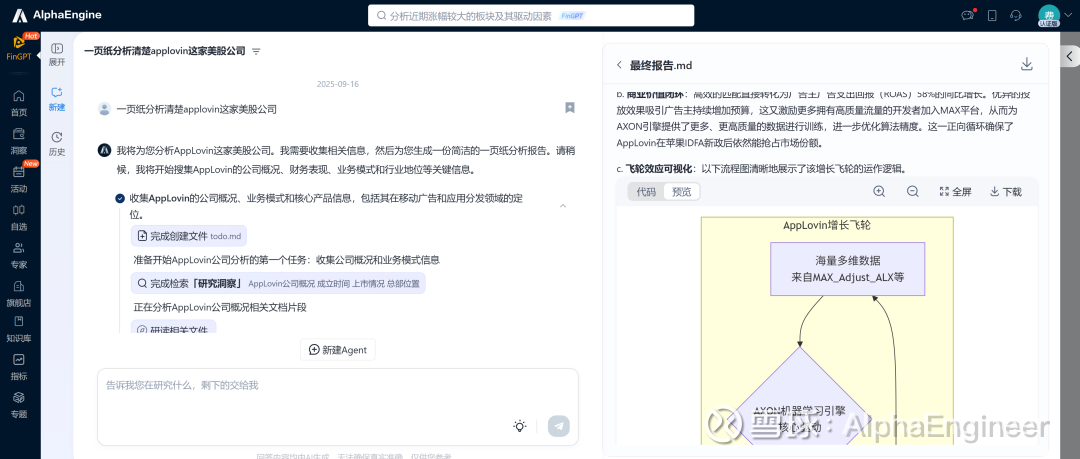This screenshot has width=1080, height=459.
Task: Open the message notifications icon
Action: 968,15
